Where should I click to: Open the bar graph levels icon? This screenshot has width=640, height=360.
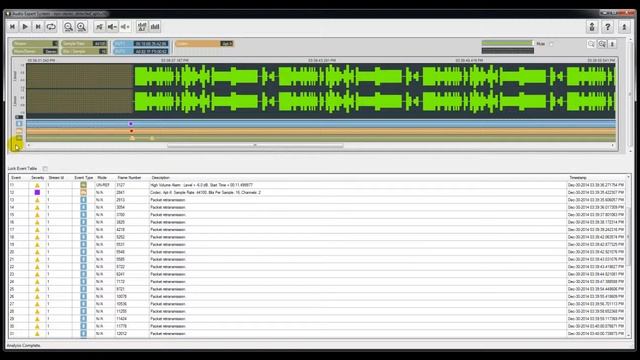click(155, 27)
